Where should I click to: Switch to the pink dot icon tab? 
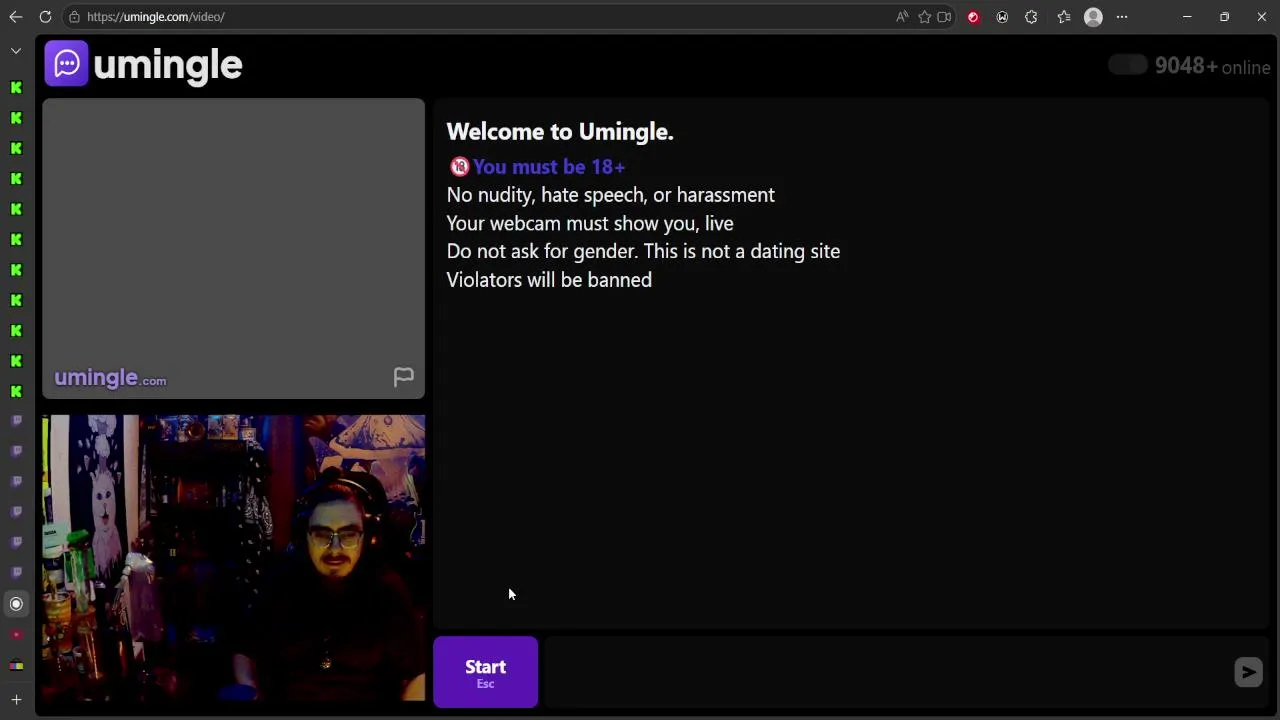click(16, 634)
